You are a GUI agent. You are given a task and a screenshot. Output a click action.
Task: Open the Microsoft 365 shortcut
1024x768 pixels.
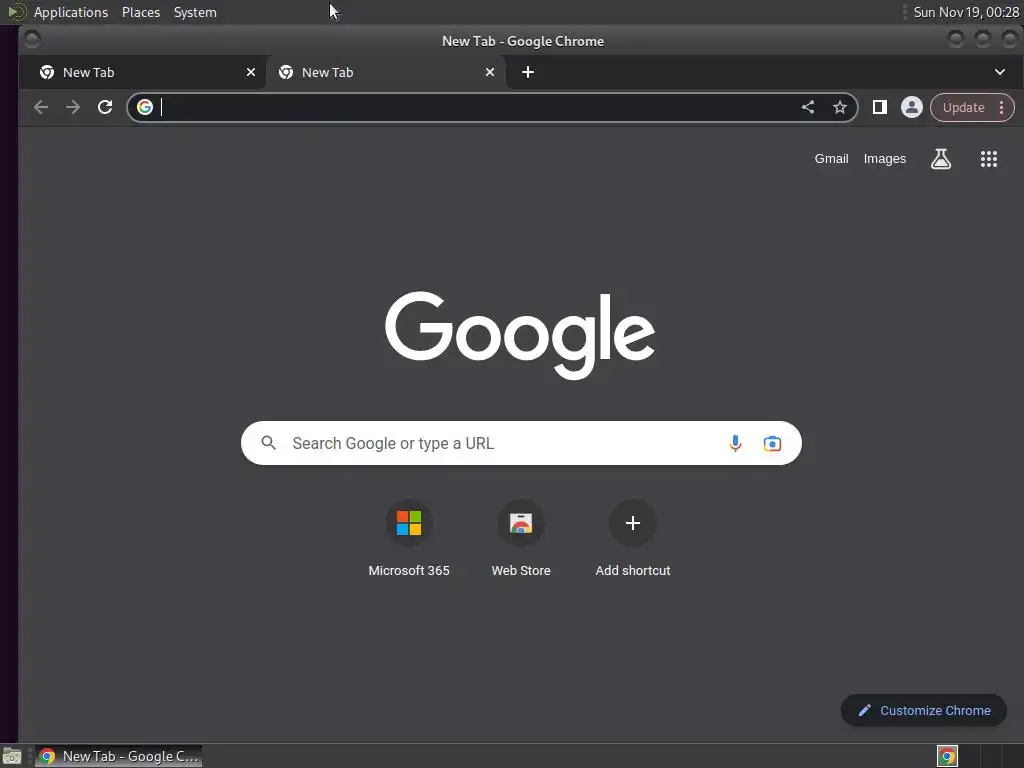409,539
